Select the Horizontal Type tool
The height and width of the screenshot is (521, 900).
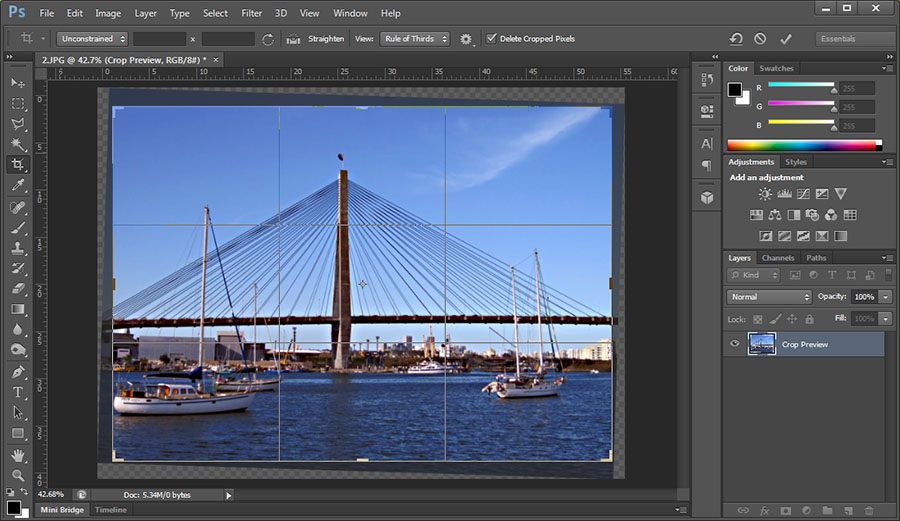coord(18,392)
